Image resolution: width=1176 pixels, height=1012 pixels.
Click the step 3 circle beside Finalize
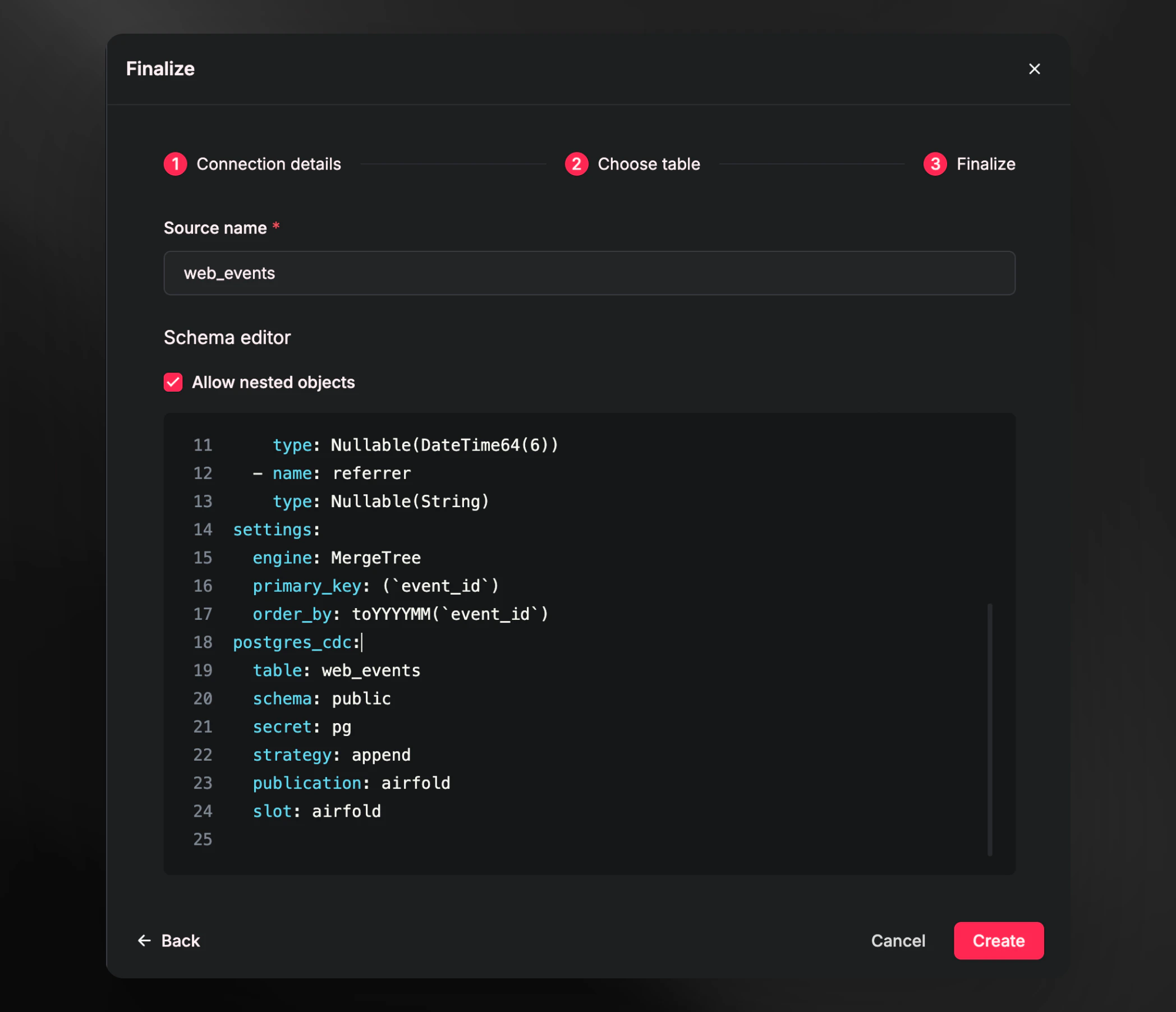(935, 164)
